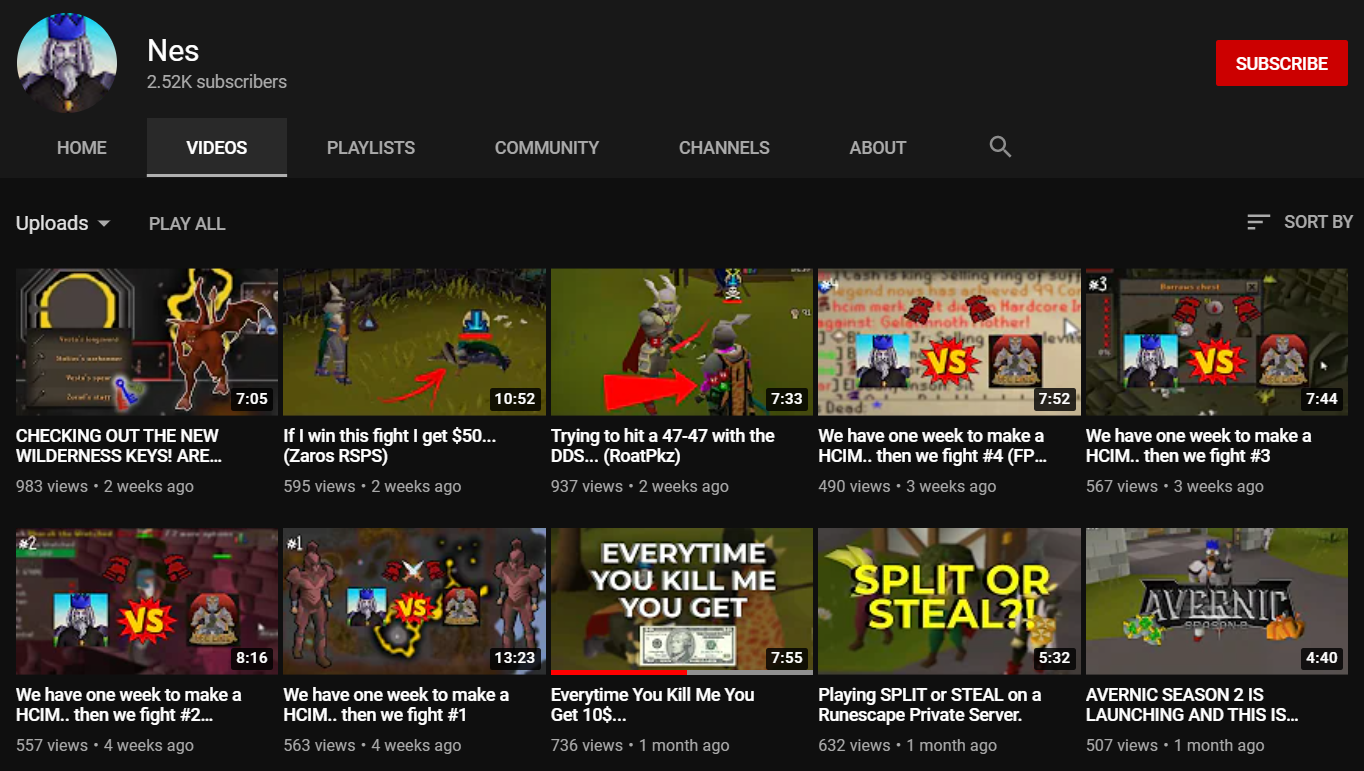Open the HCIM fight #2 thumbnail
Image resolution: width=1364 pixels, height=771 pixels.
point(147,601)
